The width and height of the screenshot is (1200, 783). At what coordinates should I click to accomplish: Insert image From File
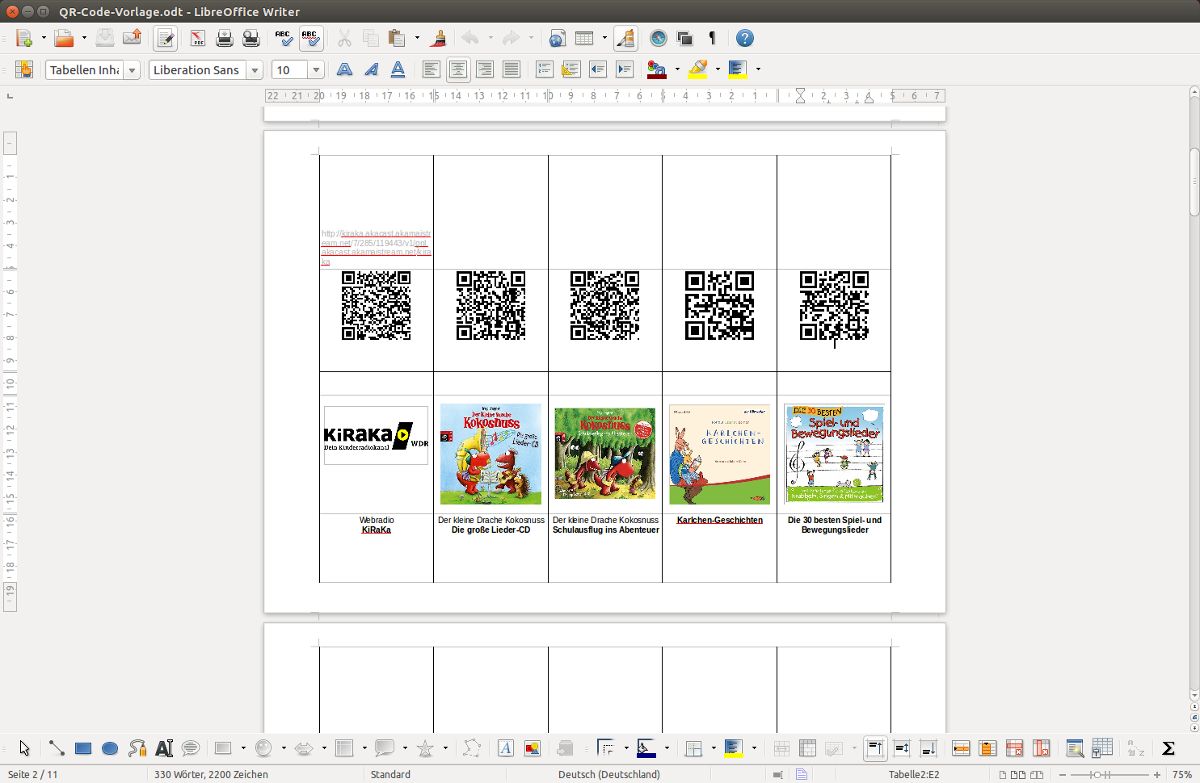(532, 747)
